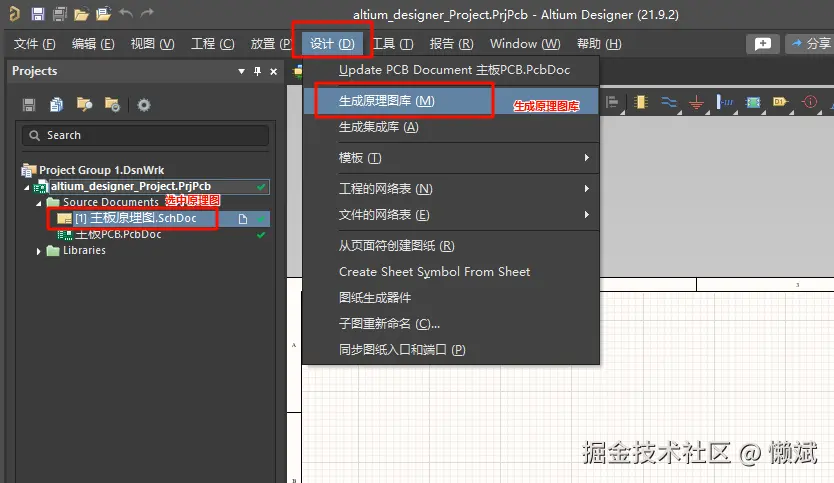This screenshot has height=483, width=834.
Task: Select altium_designer_Project.PrjPcb in the tree
Action: point(131,186)
